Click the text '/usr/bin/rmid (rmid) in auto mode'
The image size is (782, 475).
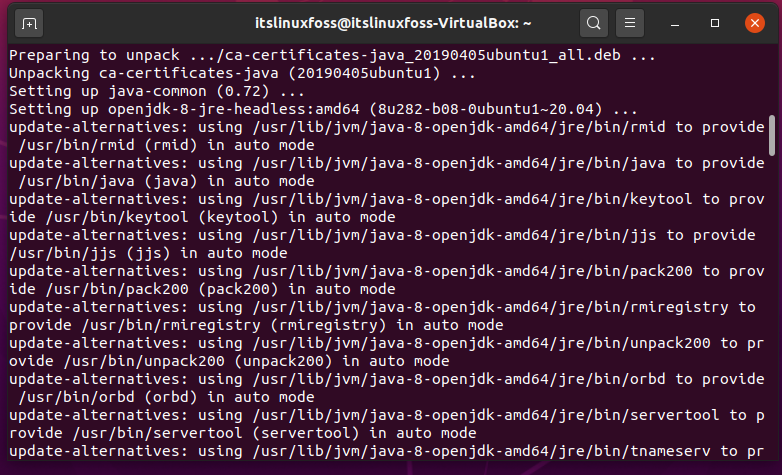[167, 145]
